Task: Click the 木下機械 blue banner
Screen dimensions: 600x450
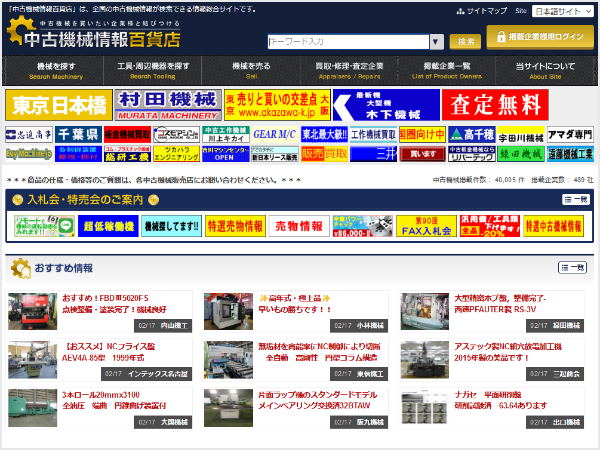Action: pos(386,105)
